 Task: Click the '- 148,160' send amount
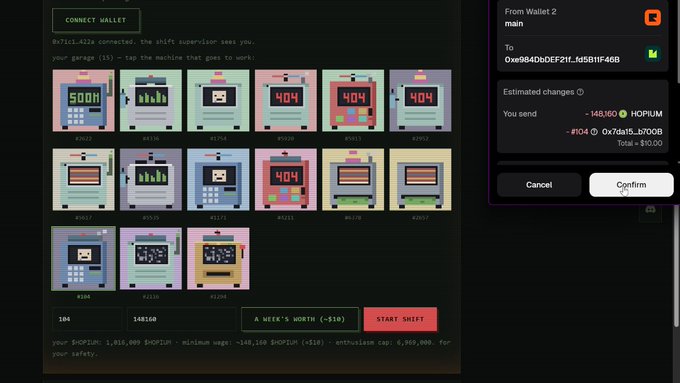[601, 114]
